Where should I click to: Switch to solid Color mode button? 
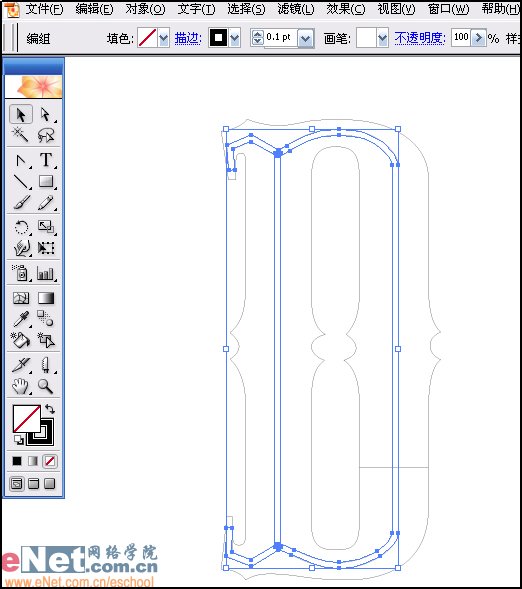(x=17, y=461)
